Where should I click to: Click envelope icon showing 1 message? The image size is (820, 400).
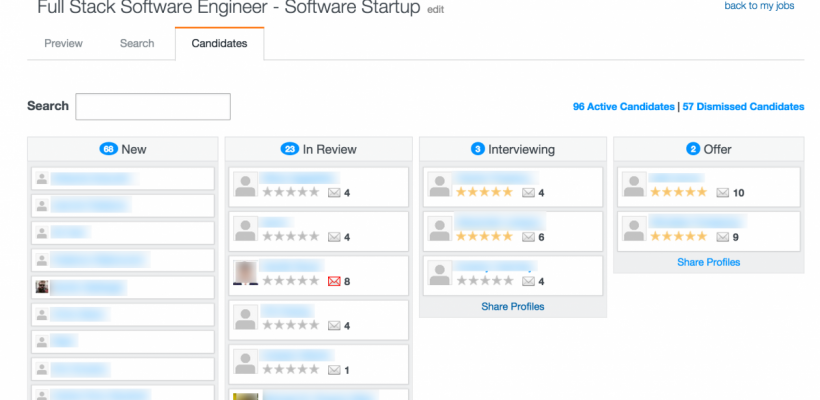point(334,370)
